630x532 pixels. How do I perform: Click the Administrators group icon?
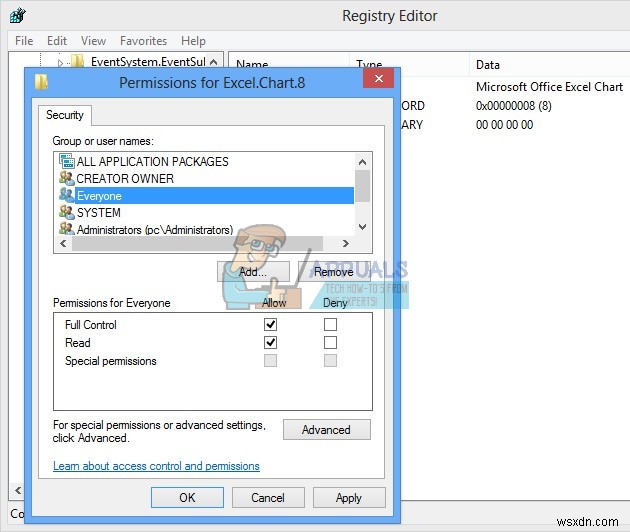(x=67, y=229)
